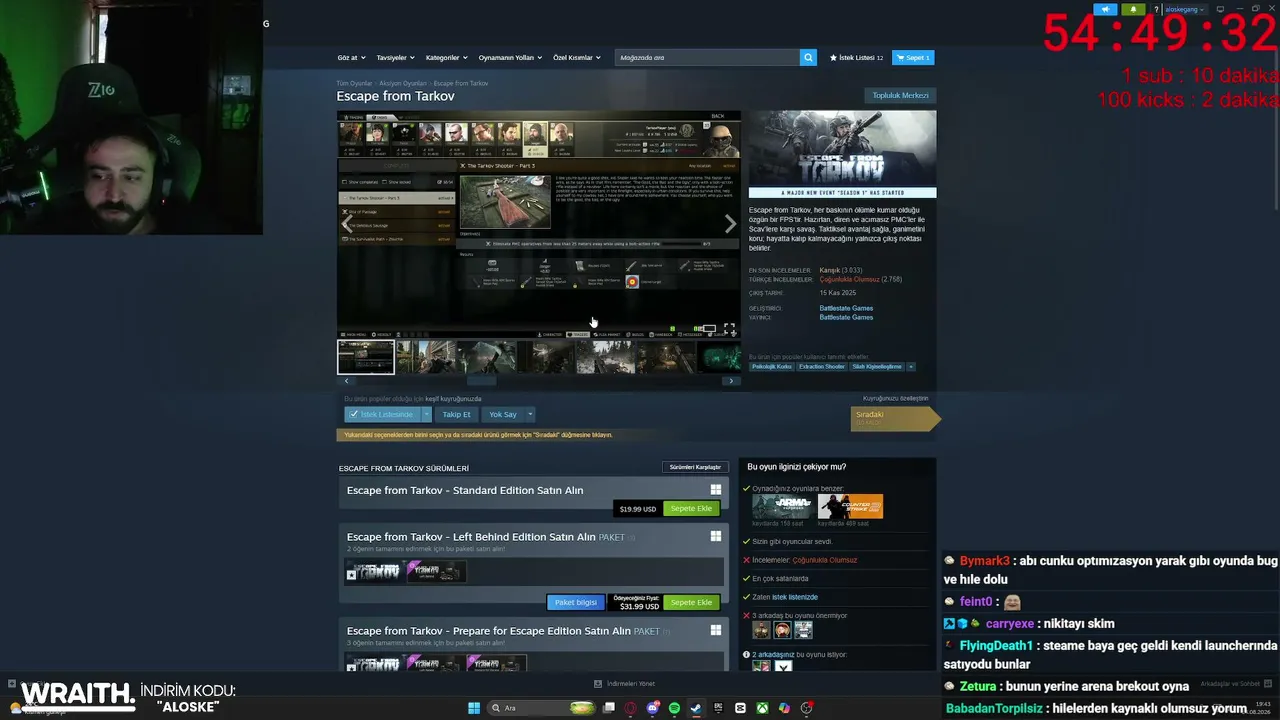Image resolution: width=1280 pixels, height=720 pixels.
Task: Open Çoğunlukla Olumsuz Turkish reviews link
Action: coord(849,280)
